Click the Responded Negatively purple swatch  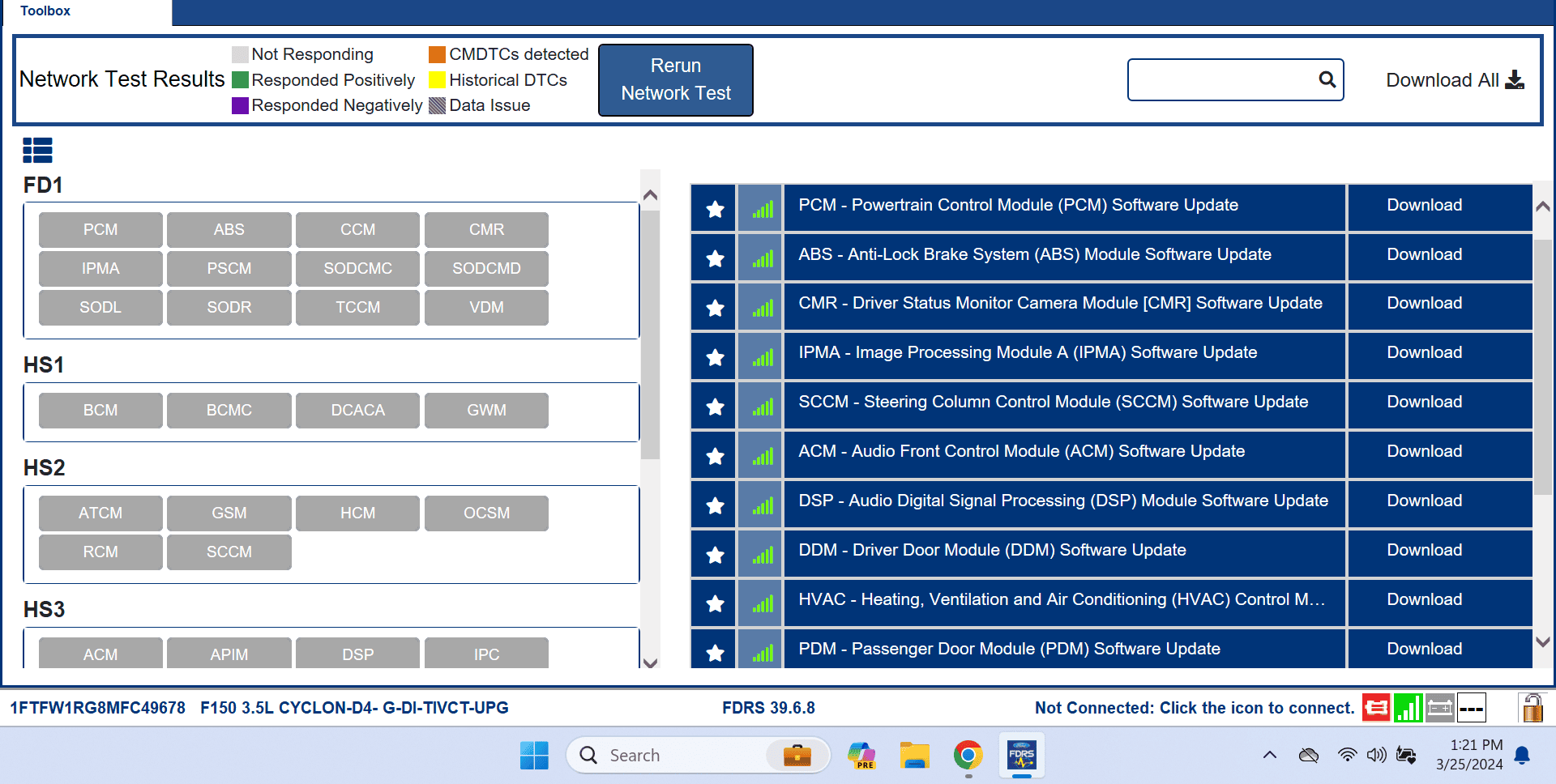240,105
